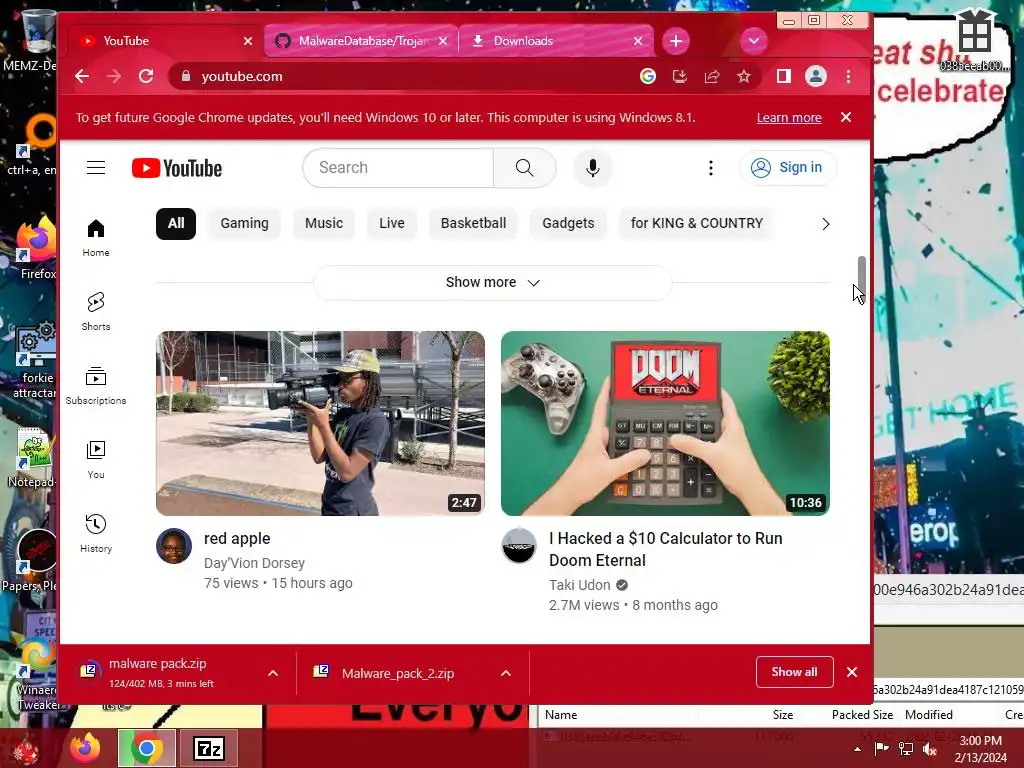Switch to the Downloads tab
Image resolution: width=1024 pixels, height=768 pixels.
[556, 41]
